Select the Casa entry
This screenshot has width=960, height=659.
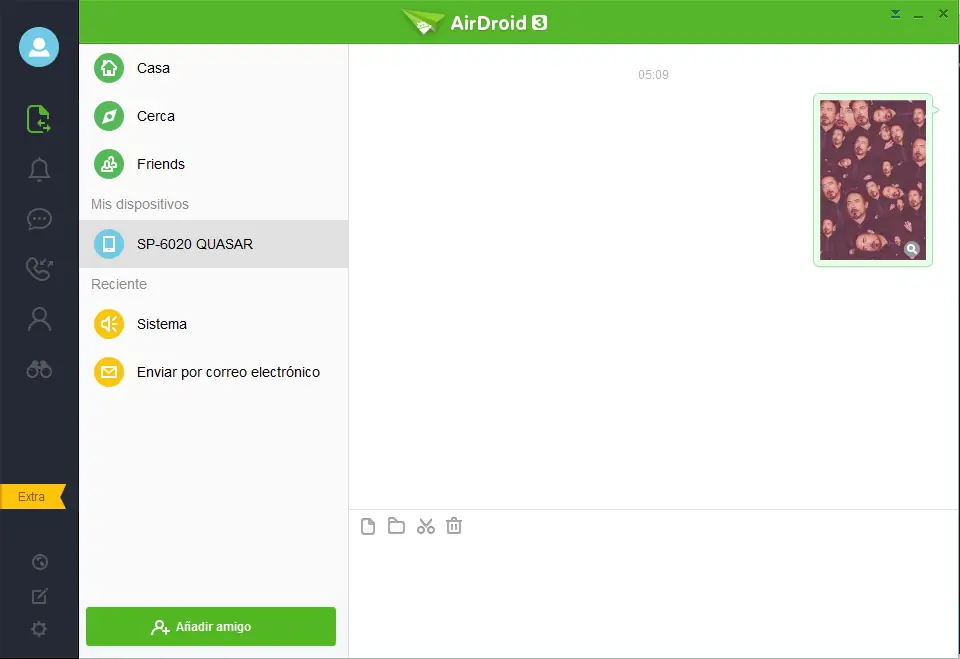pyautogui.click(x=214, y=68)
